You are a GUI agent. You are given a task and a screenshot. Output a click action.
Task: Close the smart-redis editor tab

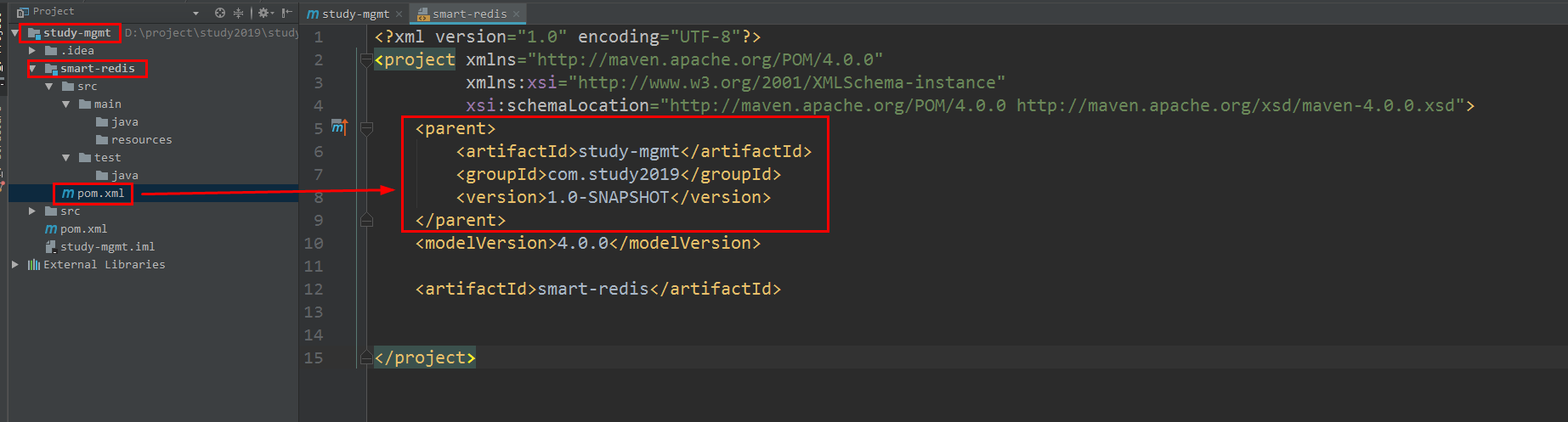516,14
